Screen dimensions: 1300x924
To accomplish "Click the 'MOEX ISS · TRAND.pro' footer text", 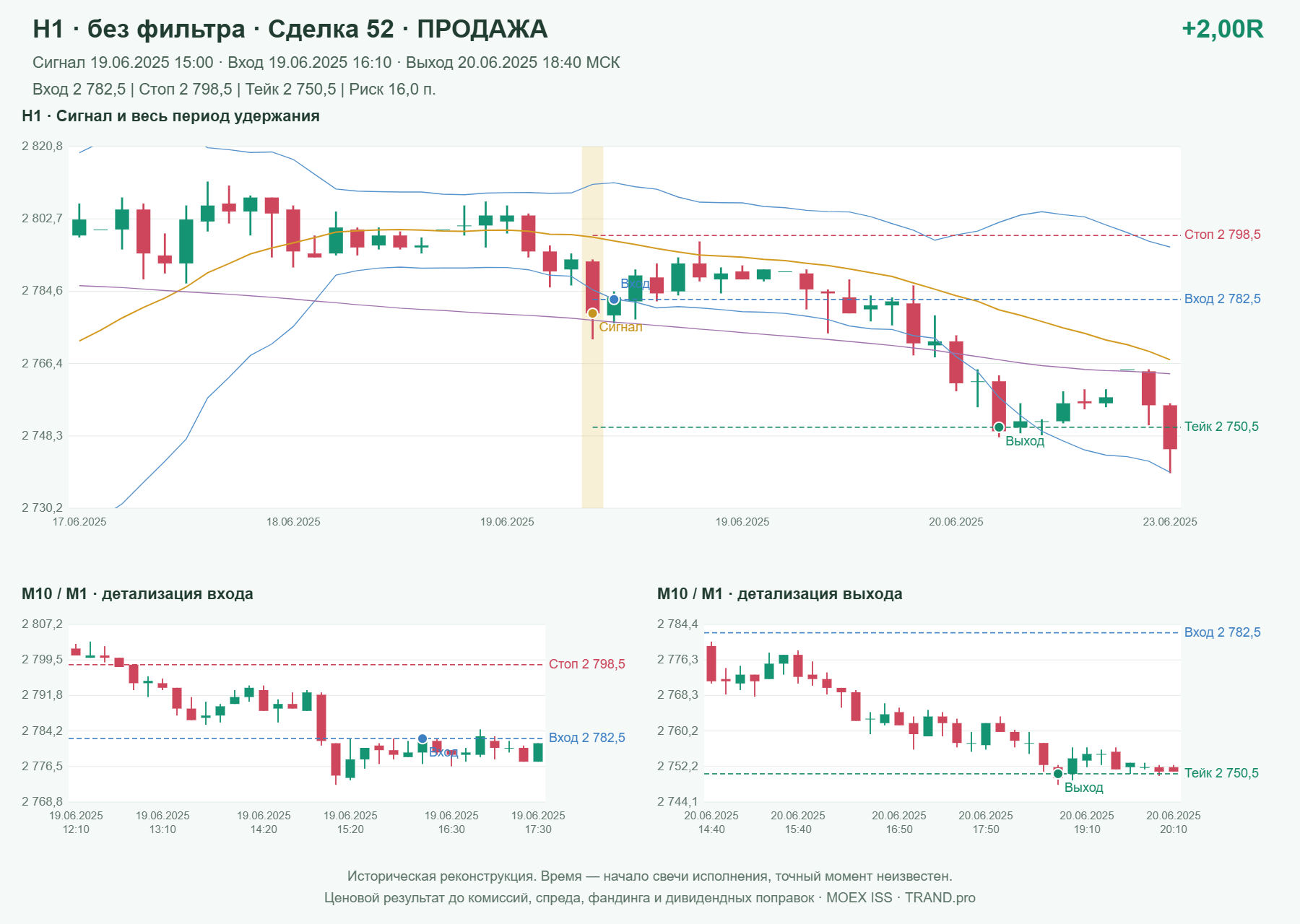I will point(901,898).
